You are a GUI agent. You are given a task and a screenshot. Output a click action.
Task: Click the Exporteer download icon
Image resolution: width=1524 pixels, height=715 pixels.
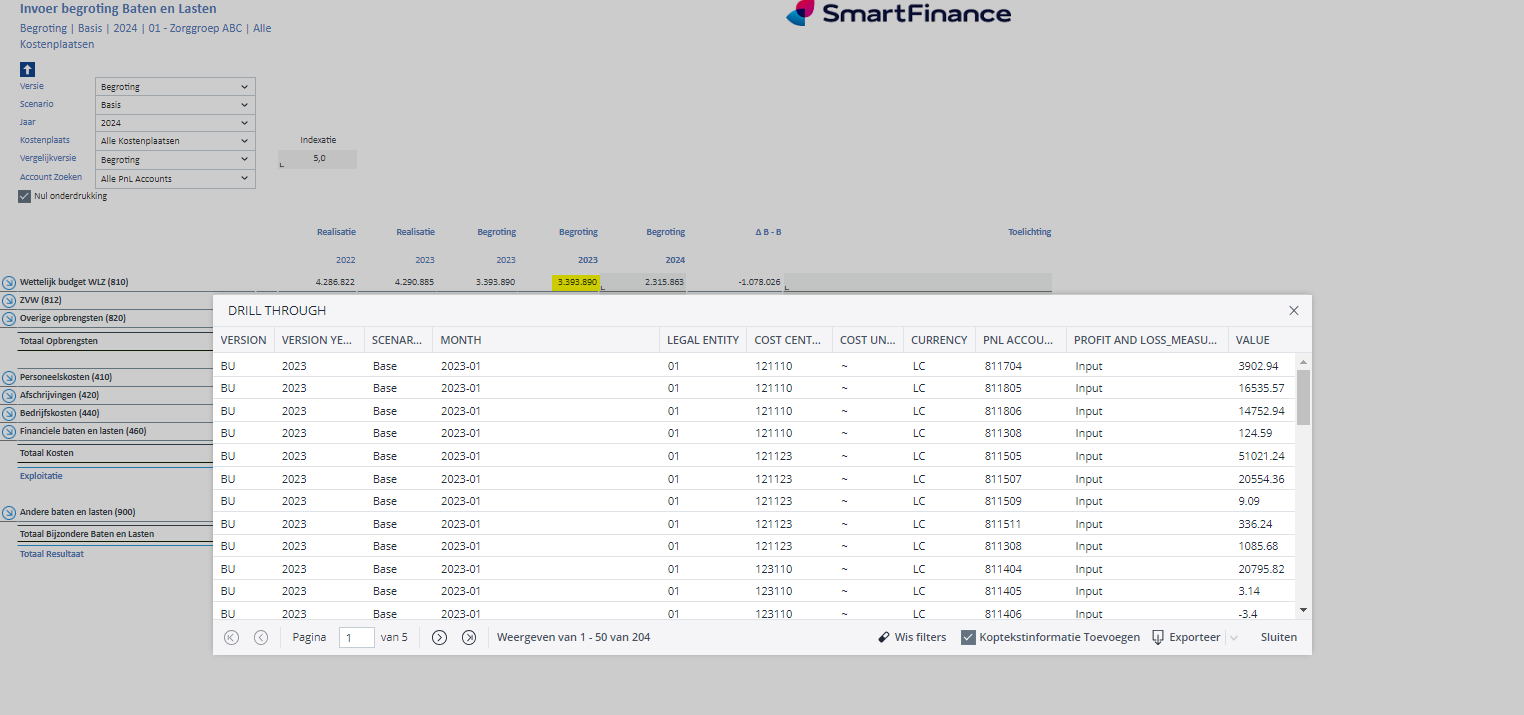(1158, 637)
